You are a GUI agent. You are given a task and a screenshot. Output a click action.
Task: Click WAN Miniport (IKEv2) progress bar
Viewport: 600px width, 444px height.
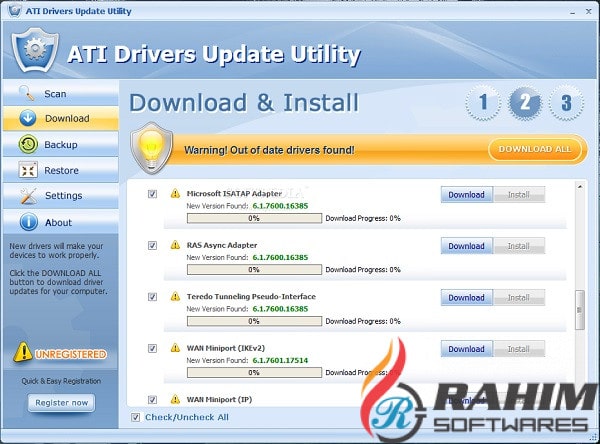pos(254,372)
